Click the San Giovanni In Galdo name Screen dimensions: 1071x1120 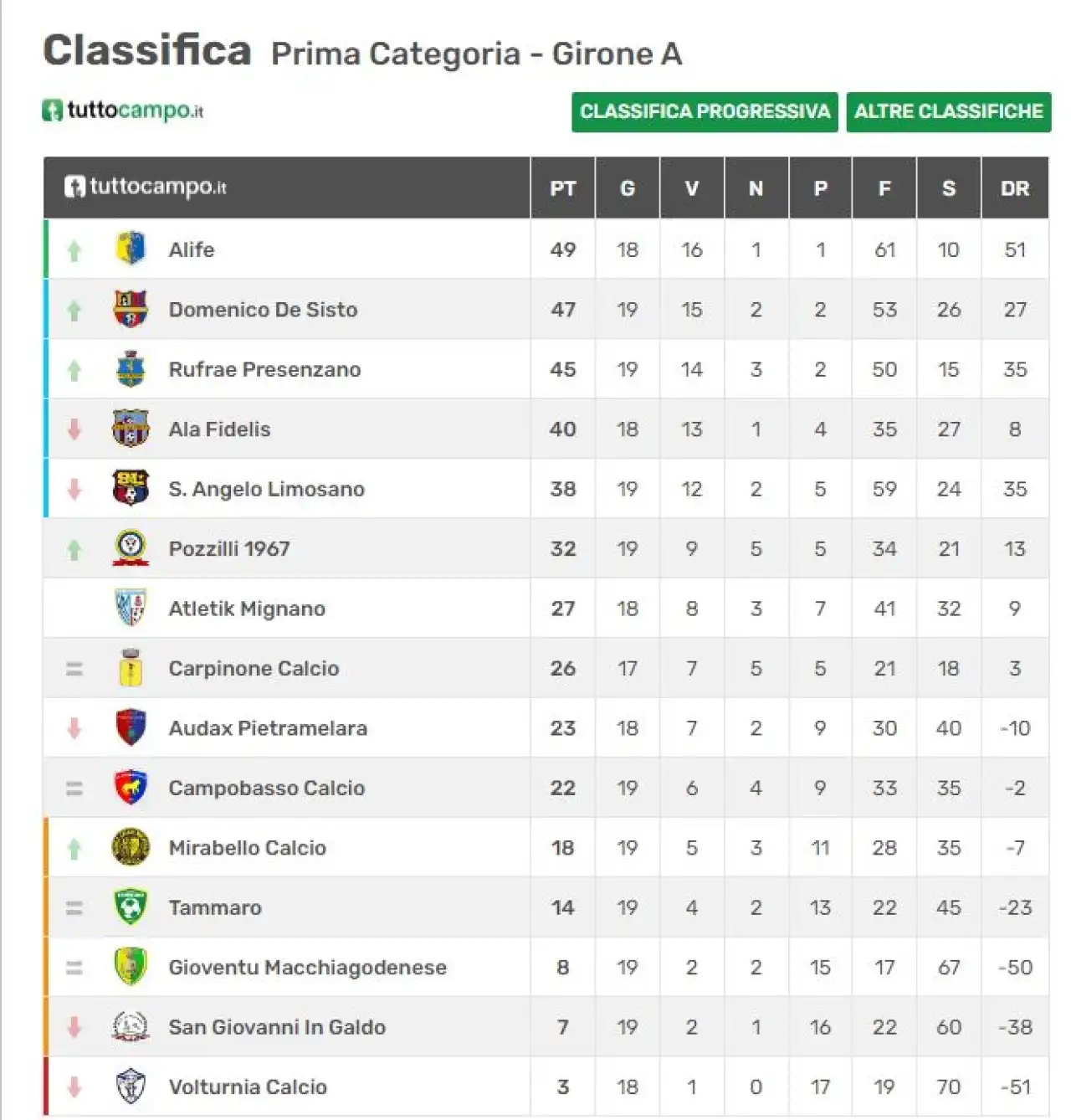click(277, 1027)
